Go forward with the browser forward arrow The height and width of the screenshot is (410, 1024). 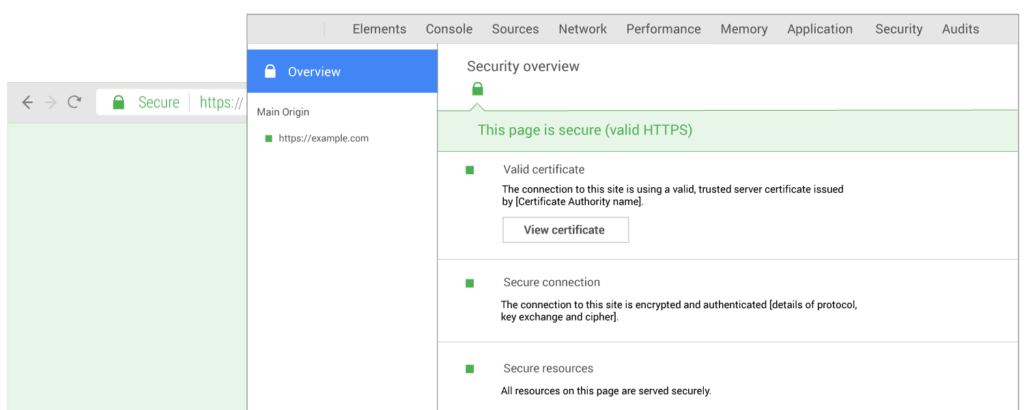point(51,102)
